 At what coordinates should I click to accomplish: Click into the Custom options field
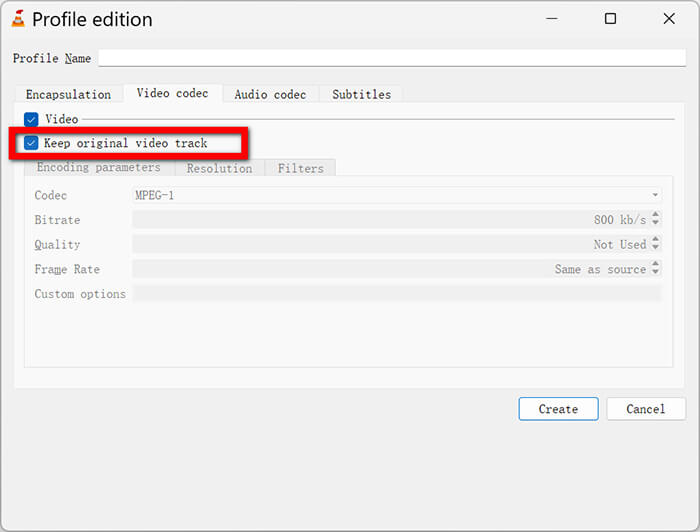[x=396, y=294]
